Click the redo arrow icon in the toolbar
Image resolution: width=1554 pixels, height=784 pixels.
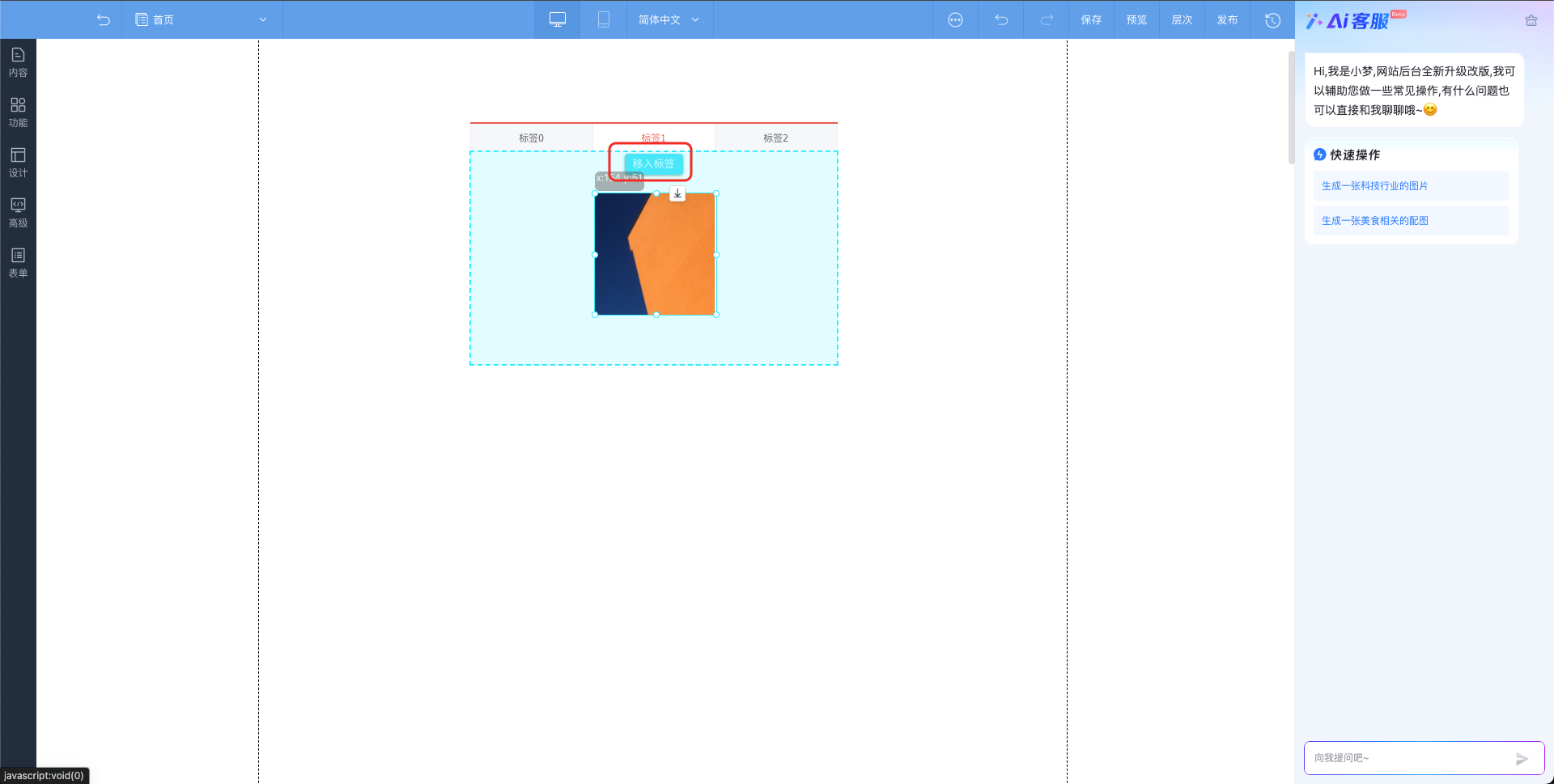pos(1047,19)
